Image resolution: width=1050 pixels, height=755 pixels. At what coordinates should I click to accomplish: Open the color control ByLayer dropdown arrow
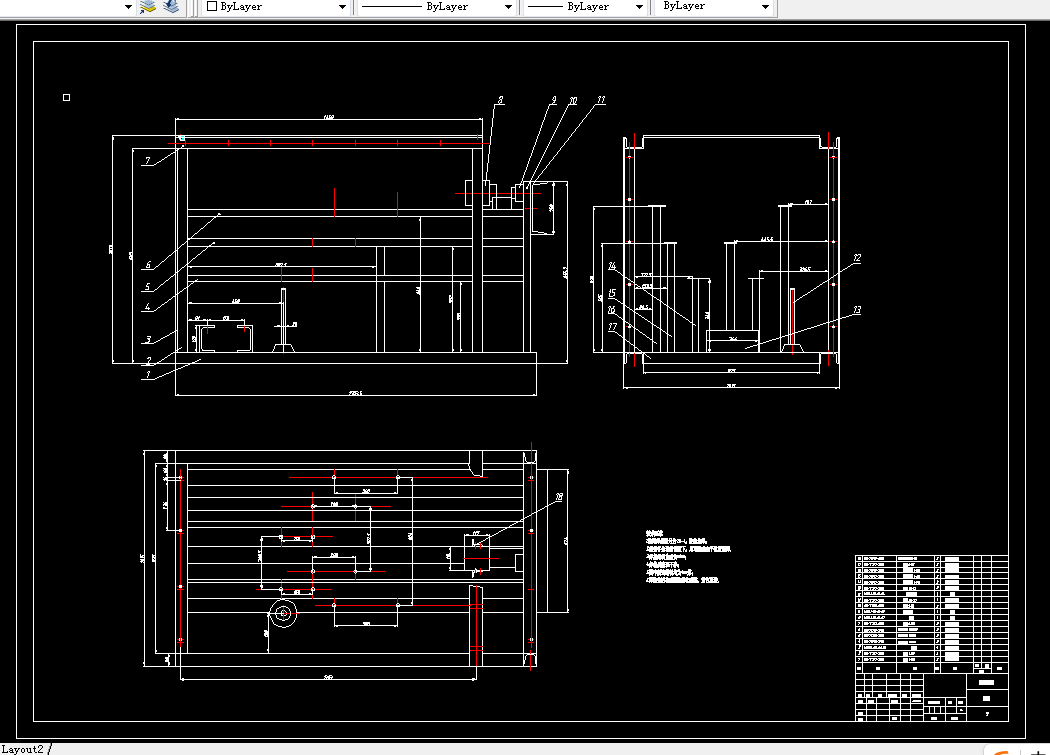click(342, 7)
